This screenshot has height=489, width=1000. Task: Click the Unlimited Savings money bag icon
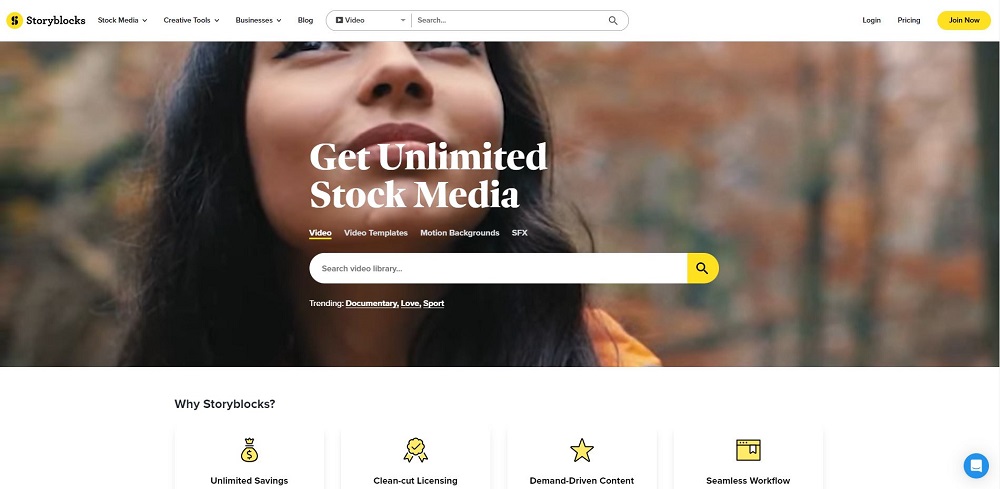(249, 450)
